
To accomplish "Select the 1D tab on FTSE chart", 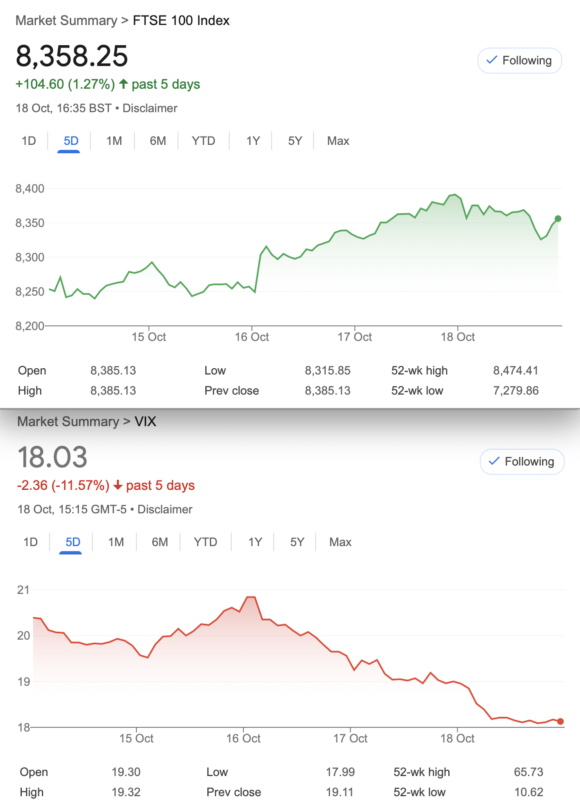I will click(x=29, y=141).
